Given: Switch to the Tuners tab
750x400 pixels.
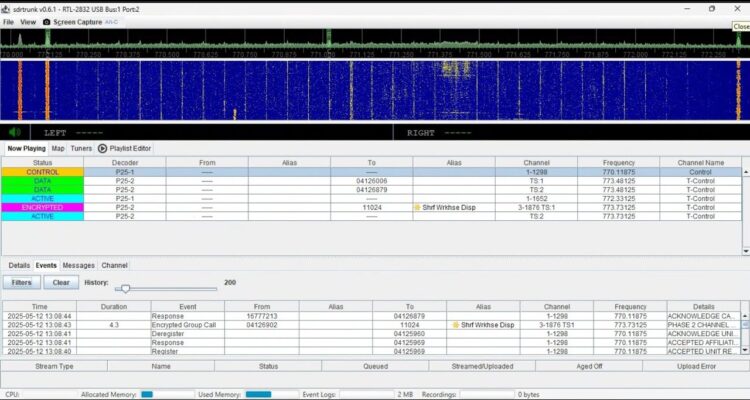Looking at the screenshot, I should click(81, 148).
